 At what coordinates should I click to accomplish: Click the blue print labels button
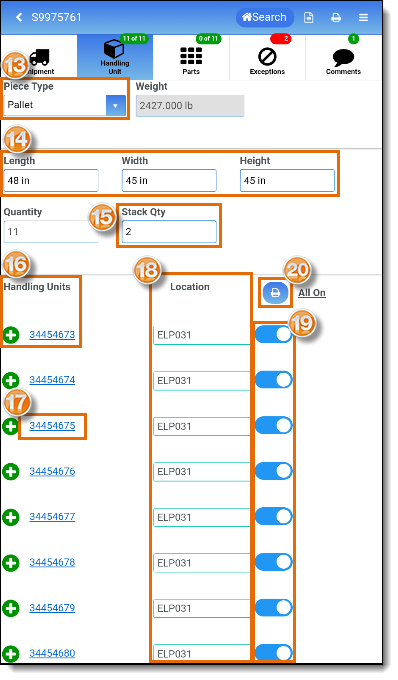275,293
